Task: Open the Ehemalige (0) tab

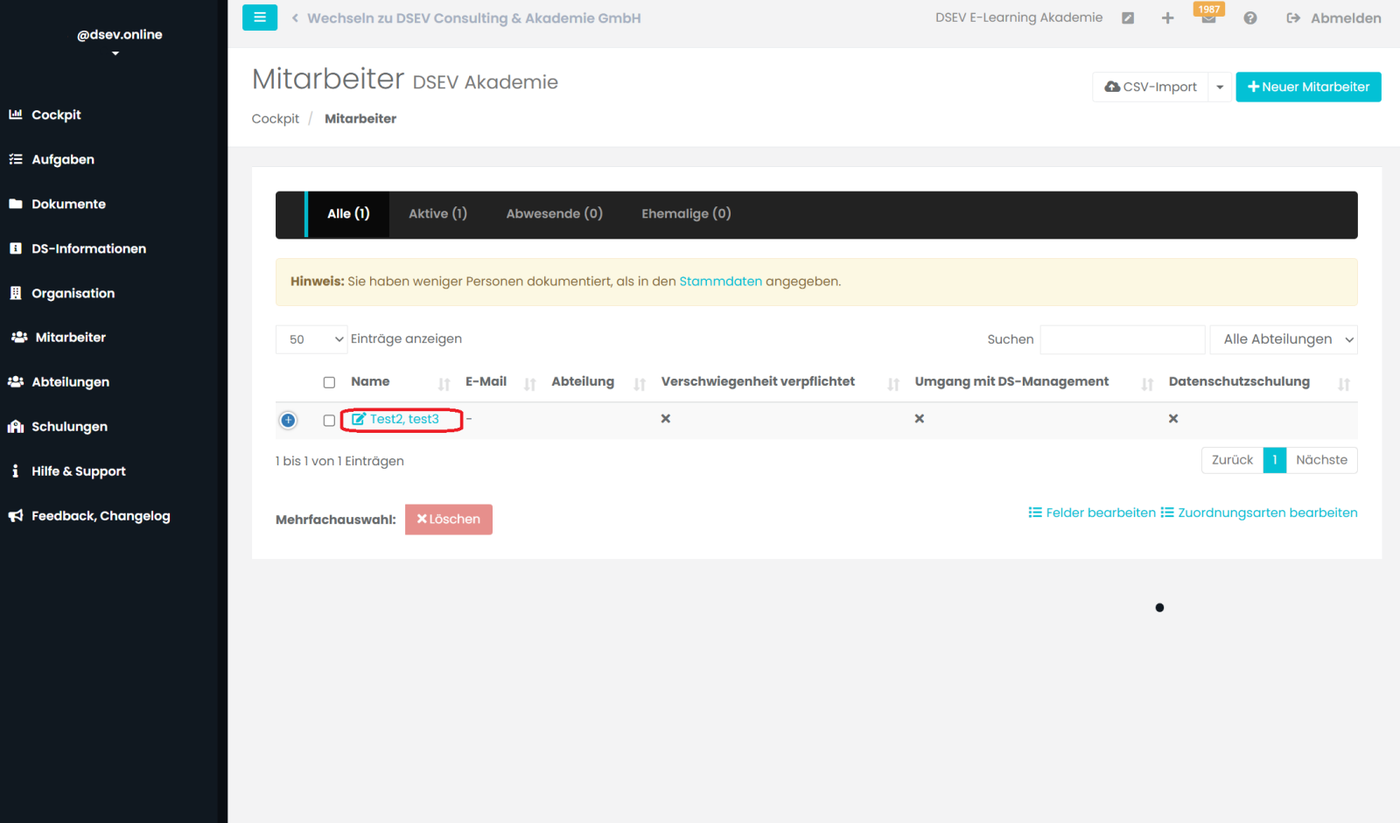Action: click(x=686, y=213)
